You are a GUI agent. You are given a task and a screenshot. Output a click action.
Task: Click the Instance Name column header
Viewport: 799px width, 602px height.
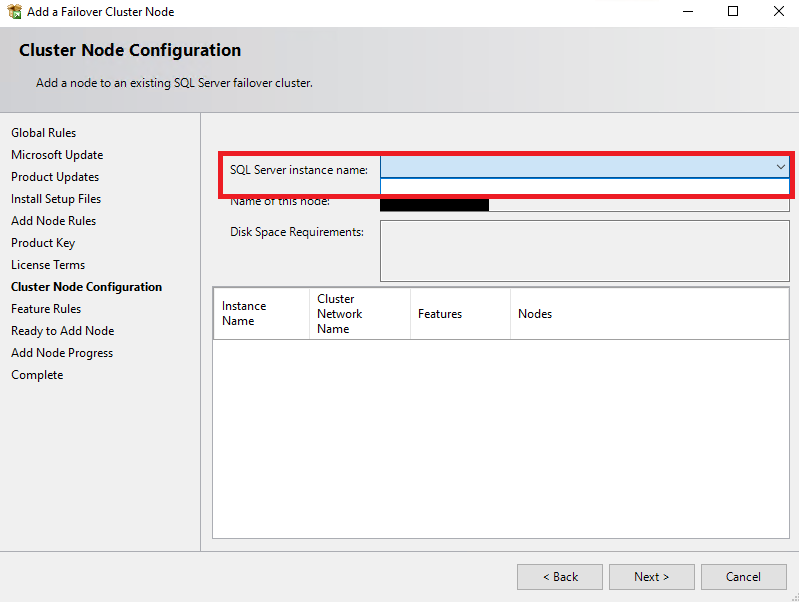pos(261,313)
